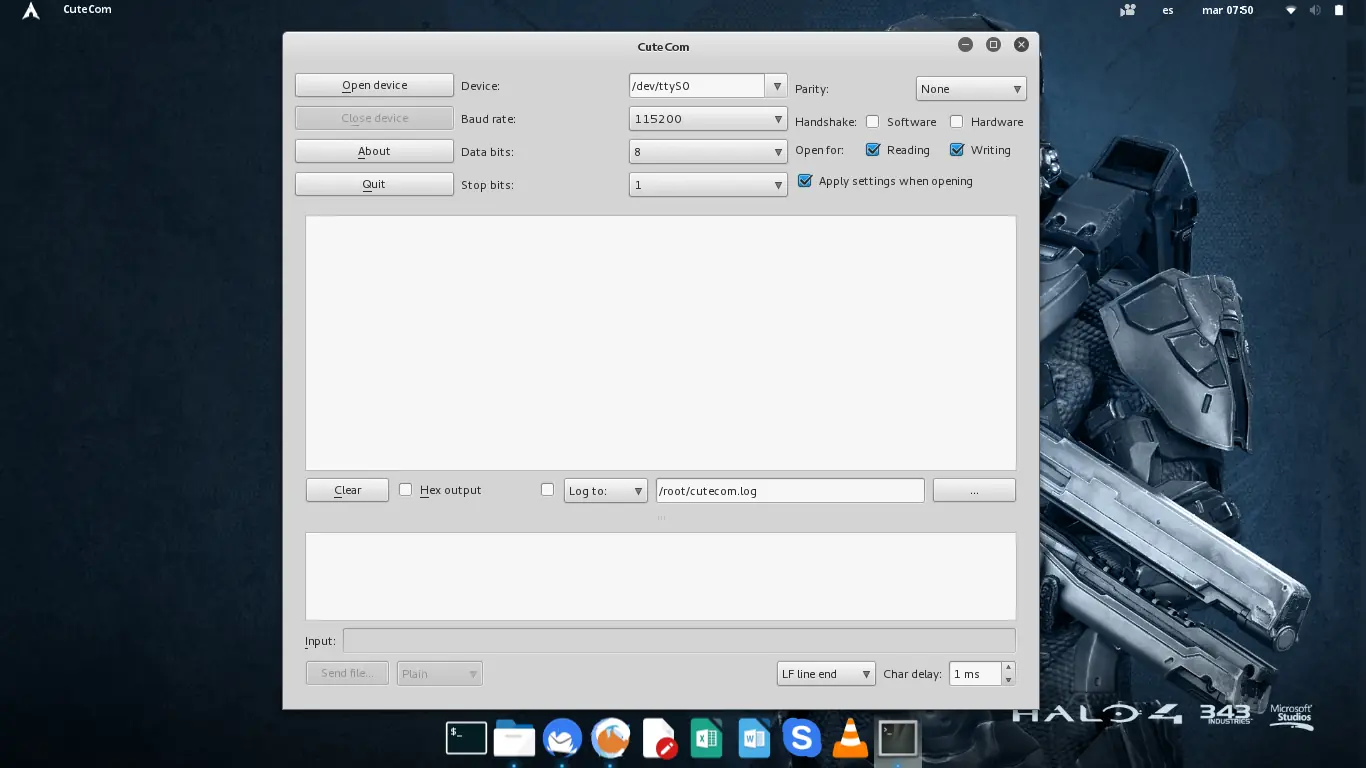1366x768 pixels.
Task: Toggle Apply settings when opening
Action: pos(804,181)
